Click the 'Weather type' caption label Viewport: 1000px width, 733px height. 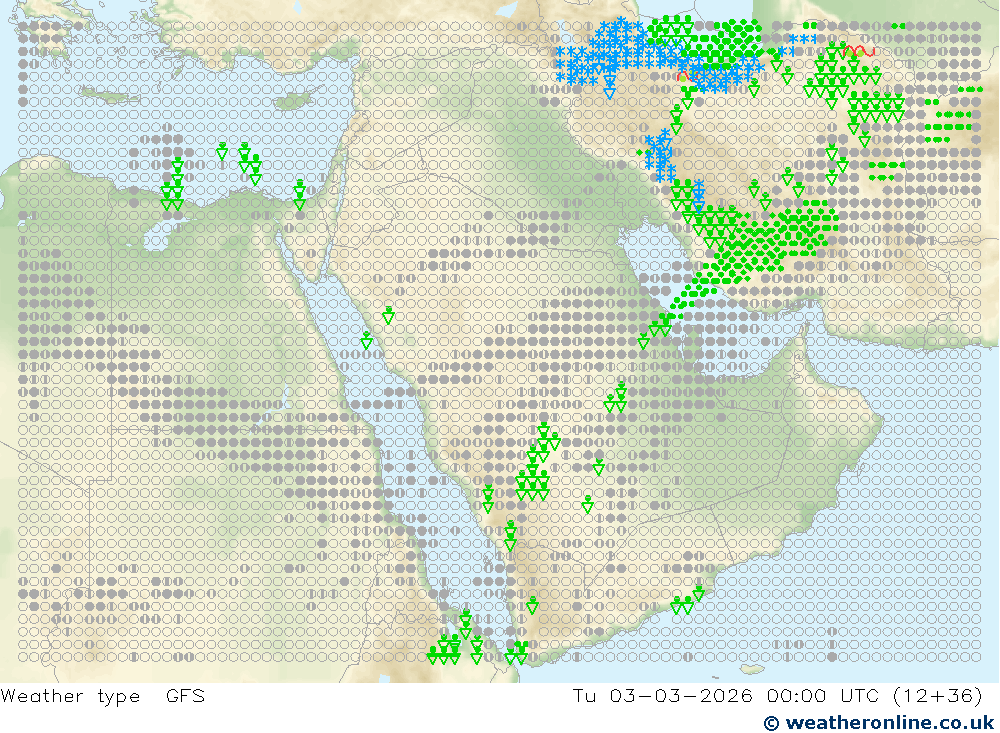70,696
